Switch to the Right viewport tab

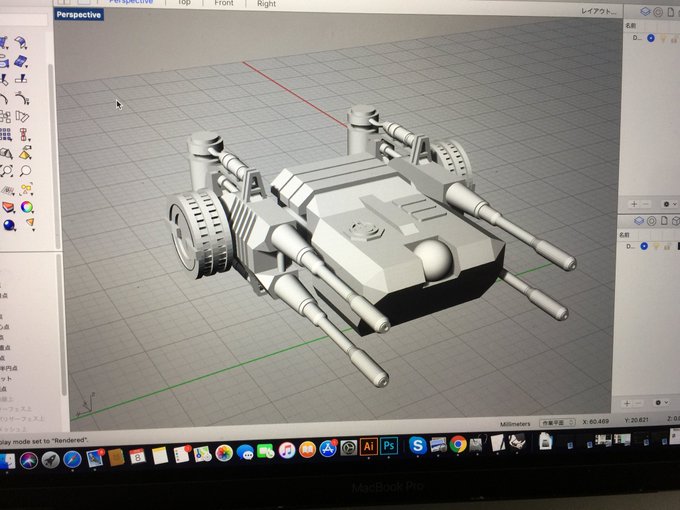(x=266, y=4)
